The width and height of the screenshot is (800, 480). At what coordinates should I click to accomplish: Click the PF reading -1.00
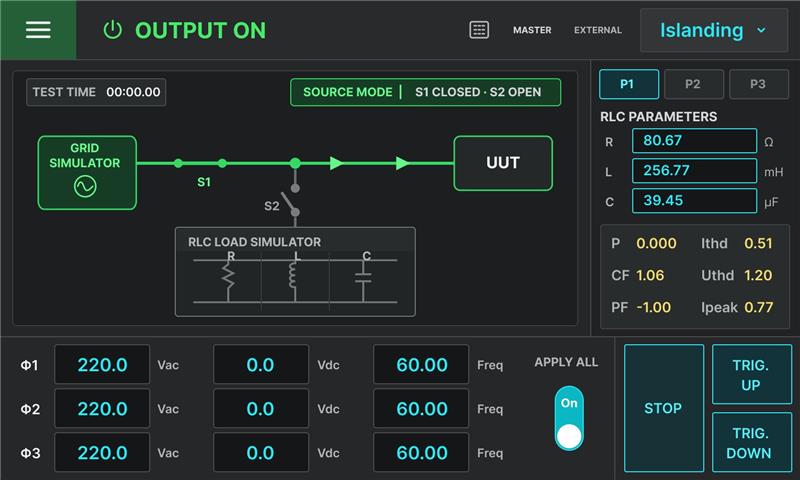click(654, 308)
